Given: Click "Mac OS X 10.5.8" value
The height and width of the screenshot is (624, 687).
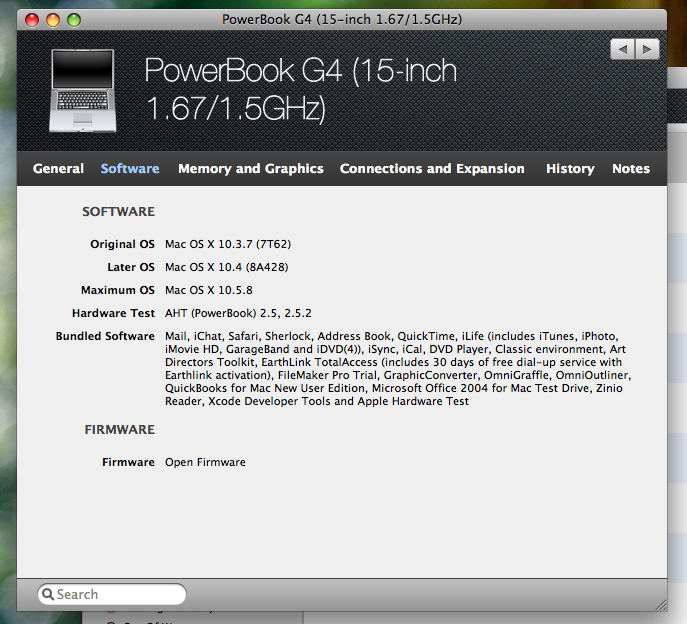Looking at the screenshot, I should point(209,290).
